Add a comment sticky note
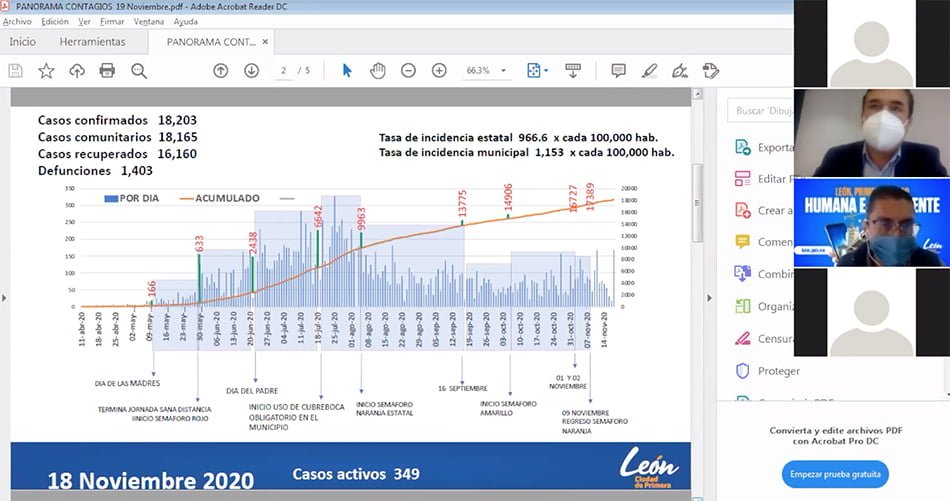This screenshot has width=950, height=501. click(618, 71)
